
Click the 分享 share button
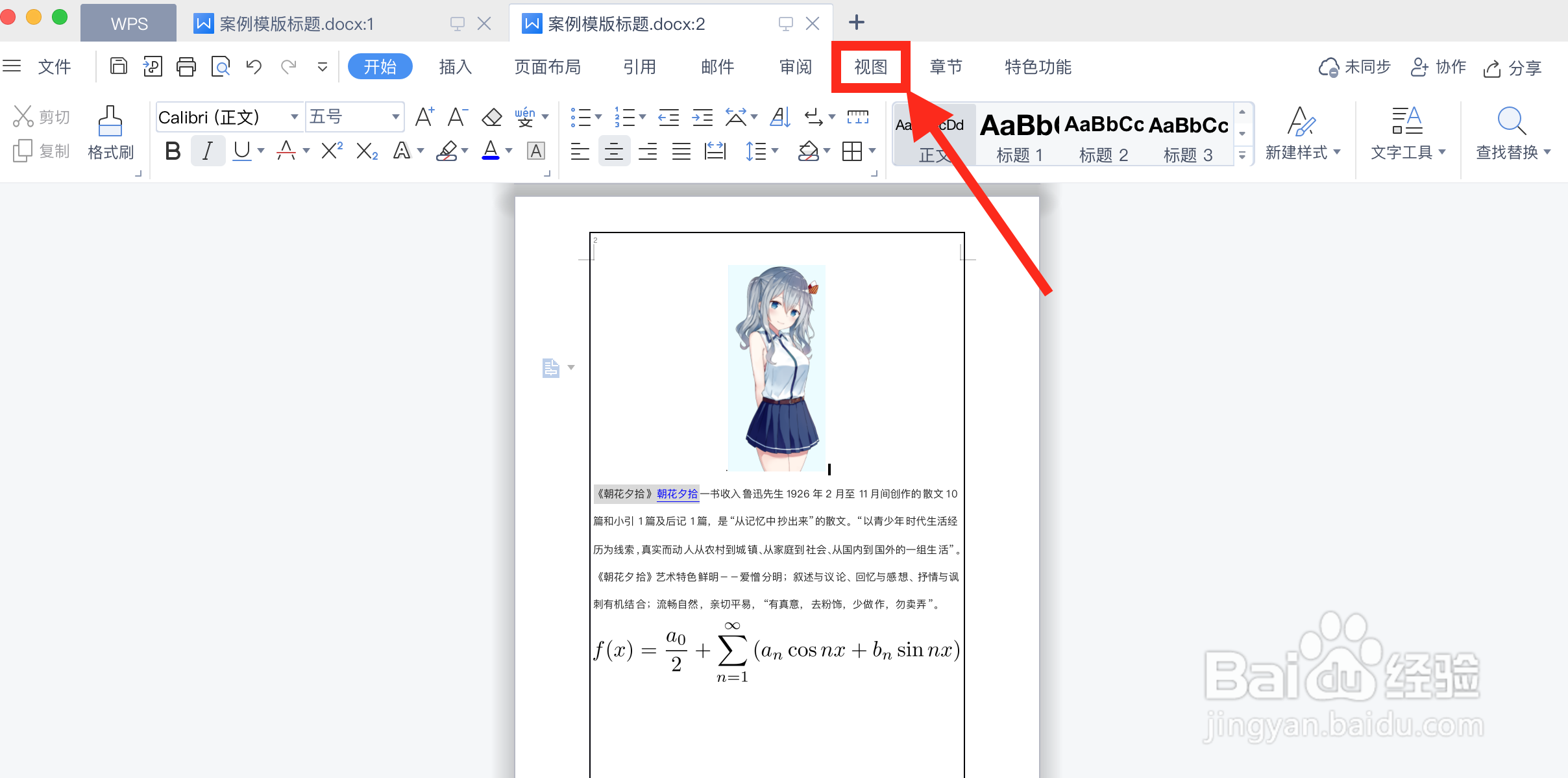[1512, 68]
